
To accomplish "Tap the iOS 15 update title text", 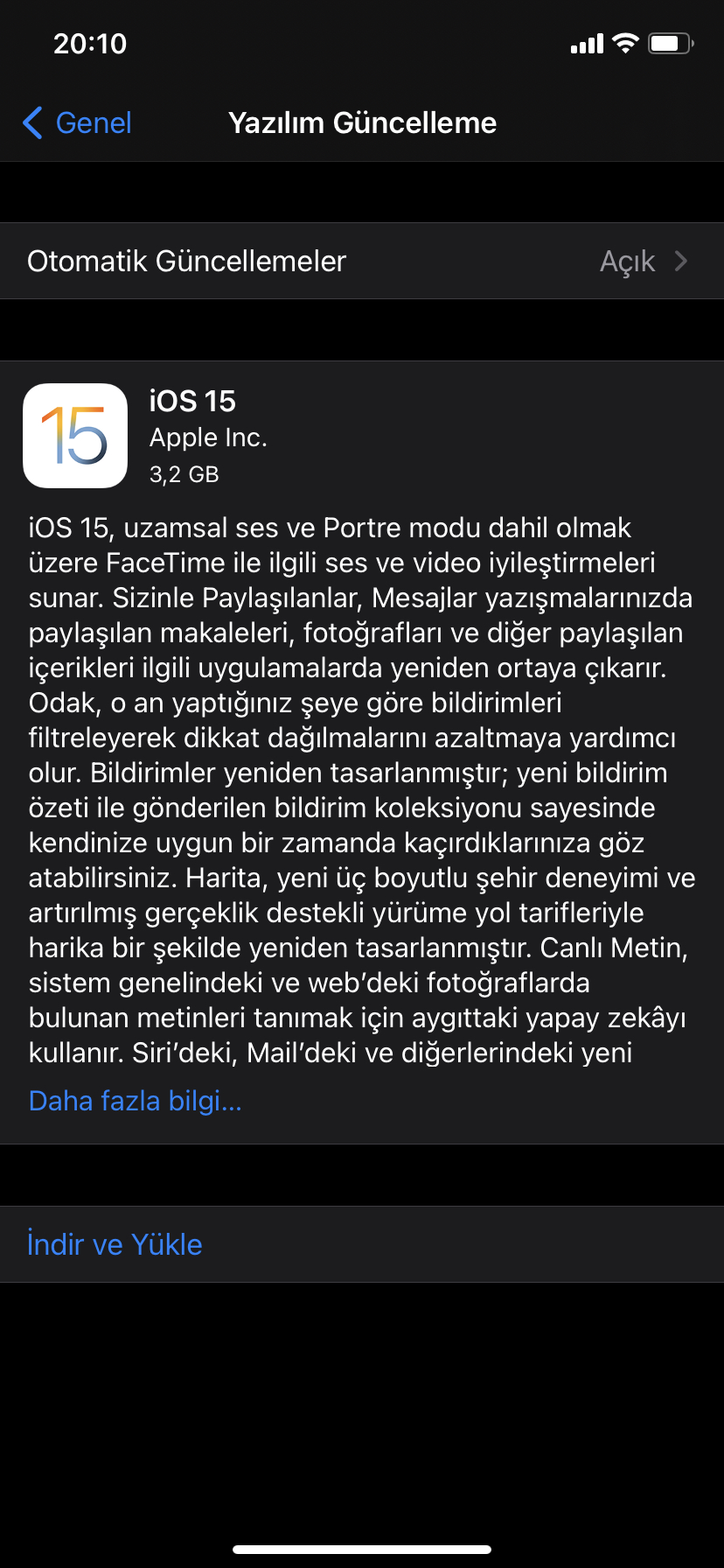I will click(x=192, y=401).
